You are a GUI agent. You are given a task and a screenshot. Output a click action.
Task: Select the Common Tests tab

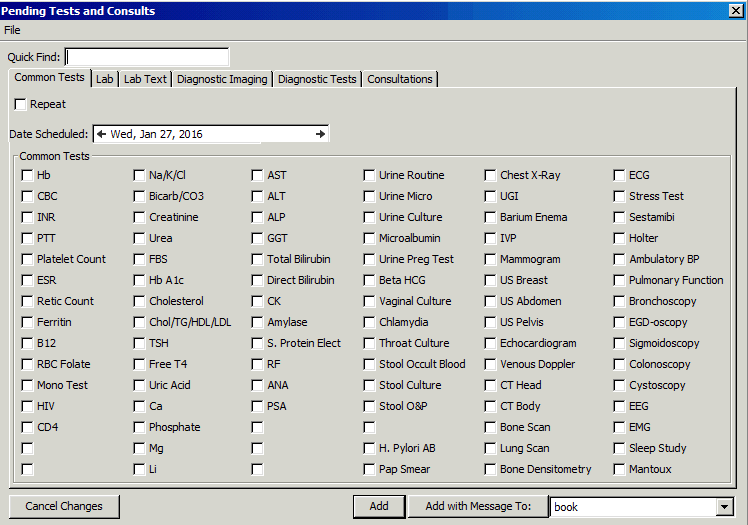click(49, 77)
